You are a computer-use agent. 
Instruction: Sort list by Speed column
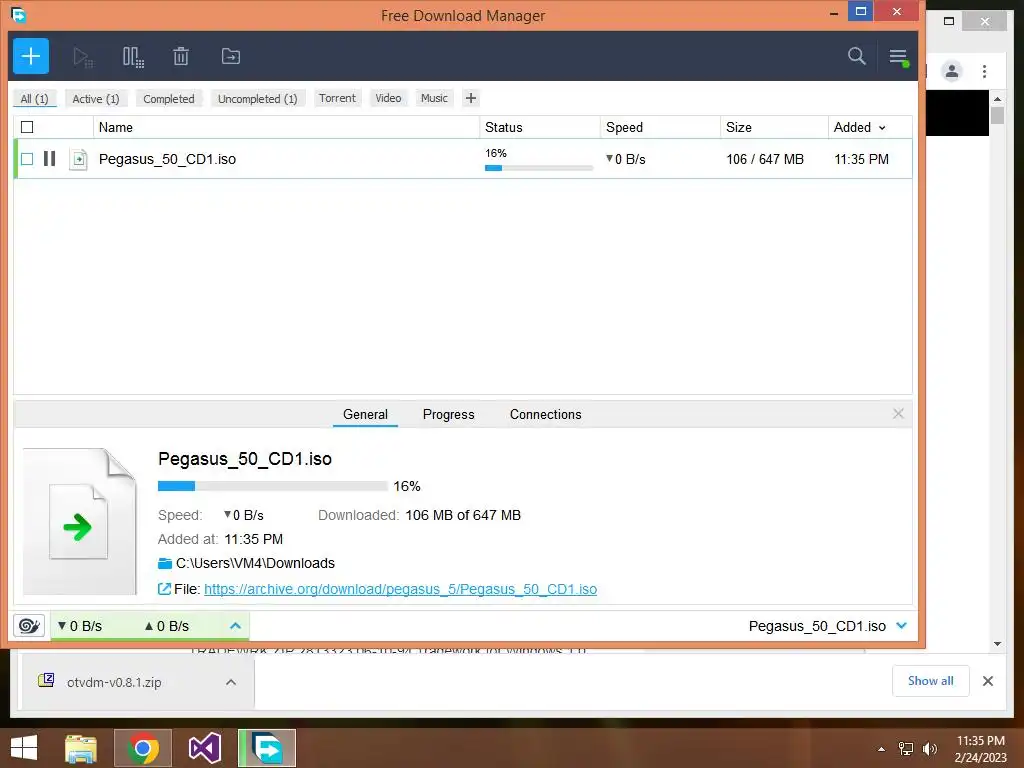(x=660, y=127)
